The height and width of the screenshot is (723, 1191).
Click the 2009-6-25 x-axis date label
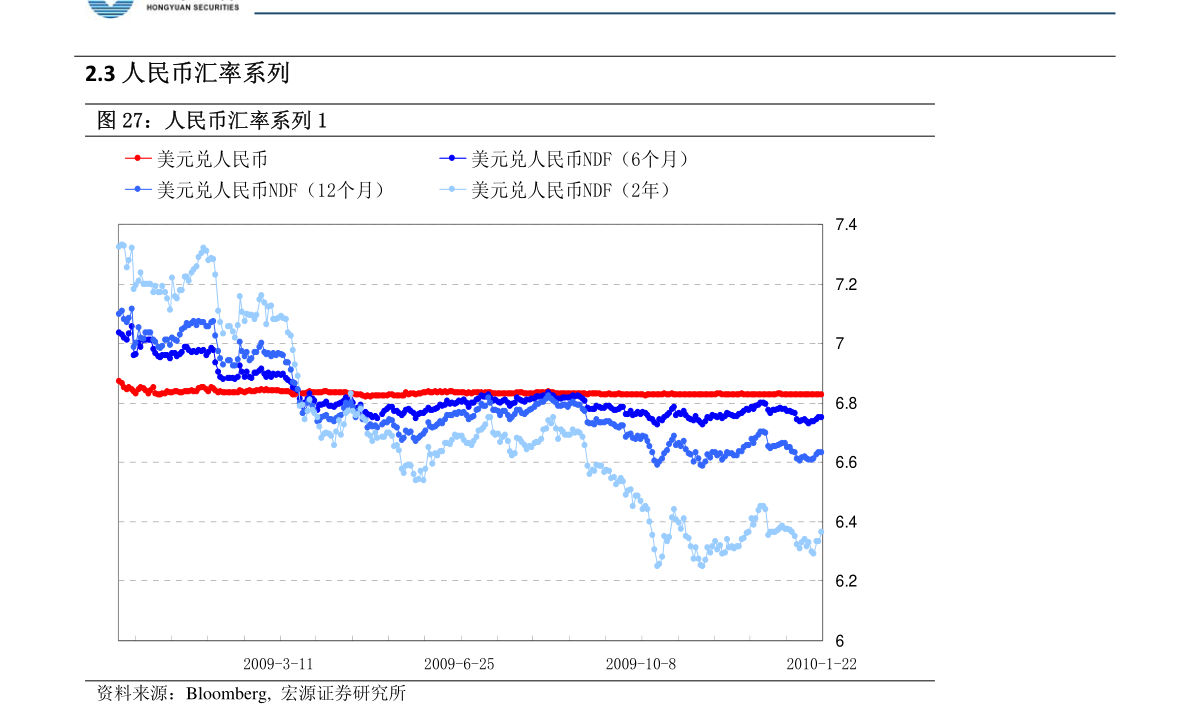[459, 664]
